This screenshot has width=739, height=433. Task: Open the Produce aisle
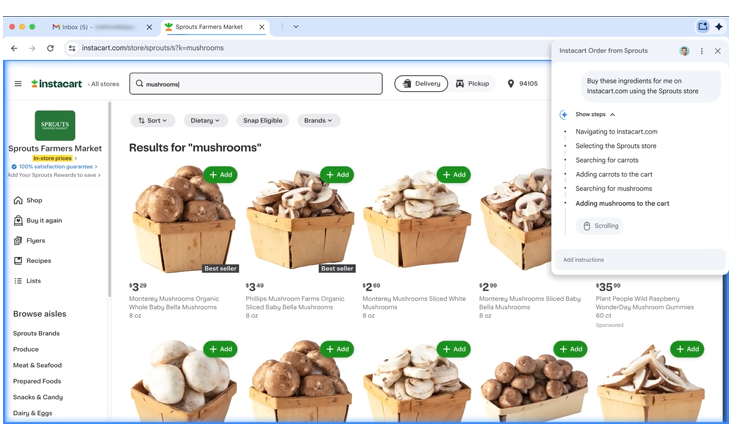[26, 350]
